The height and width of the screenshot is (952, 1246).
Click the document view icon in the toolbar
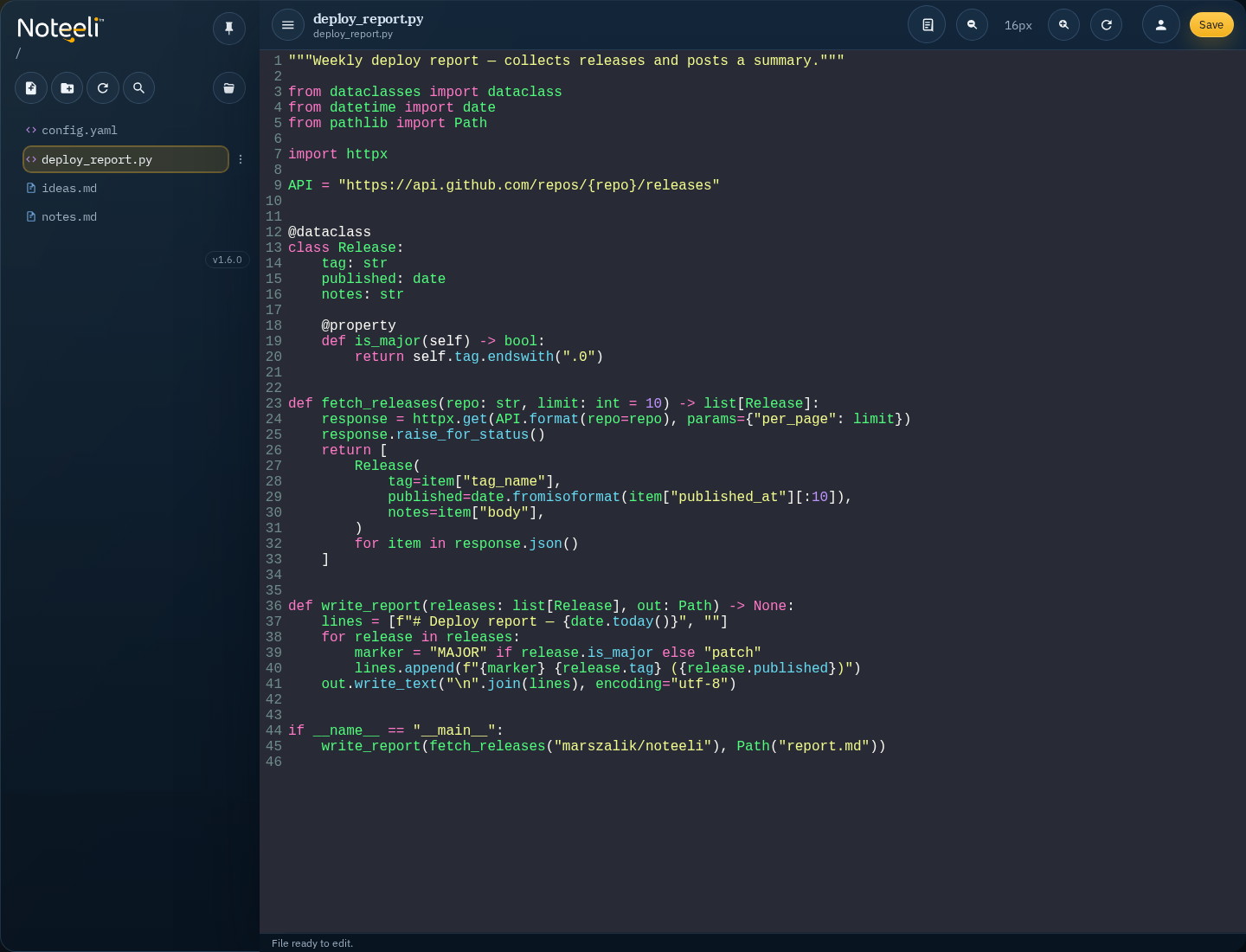click(x=927, y=25)
